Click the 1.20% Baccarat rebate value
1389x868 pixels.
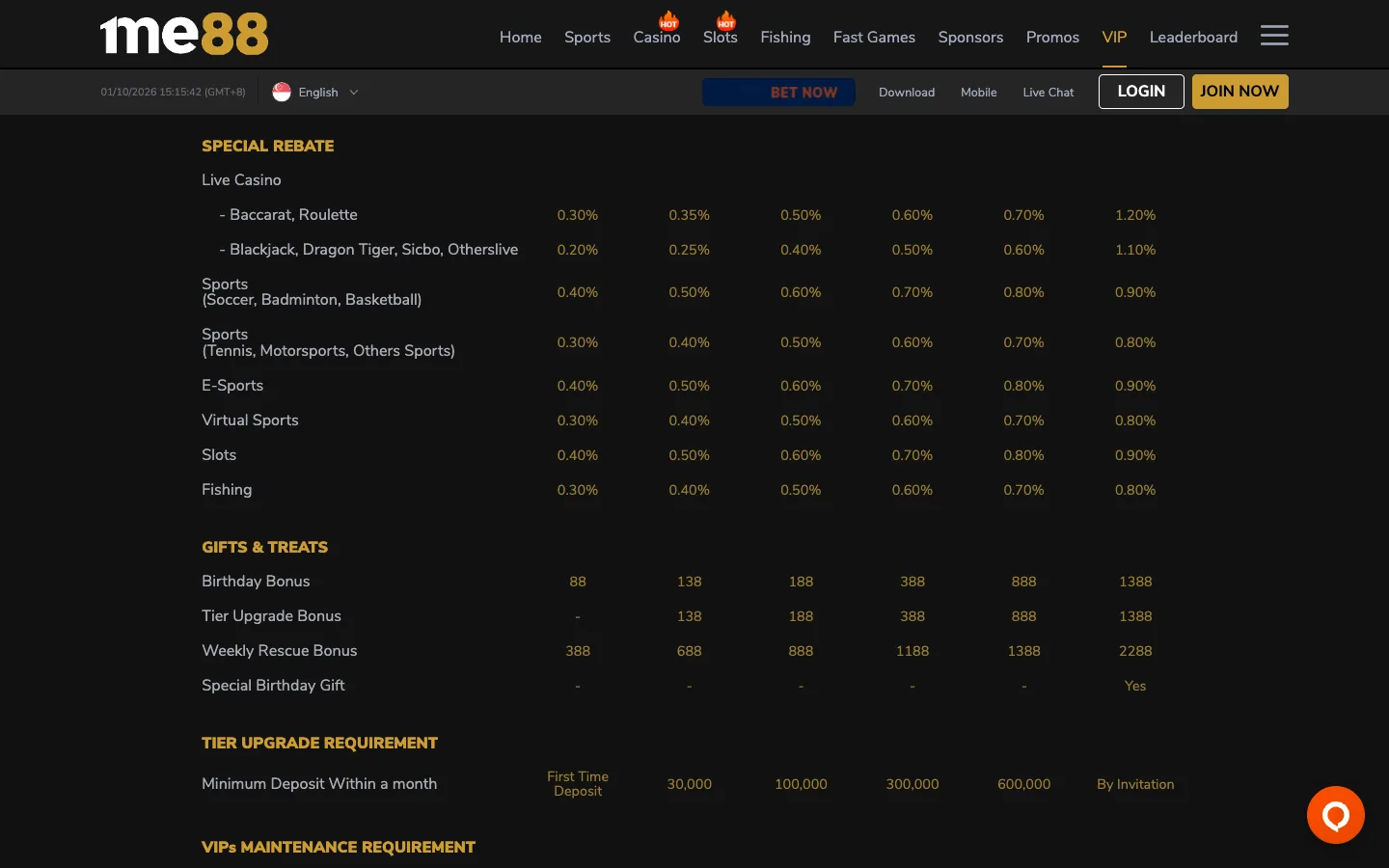pos(1135,215)
